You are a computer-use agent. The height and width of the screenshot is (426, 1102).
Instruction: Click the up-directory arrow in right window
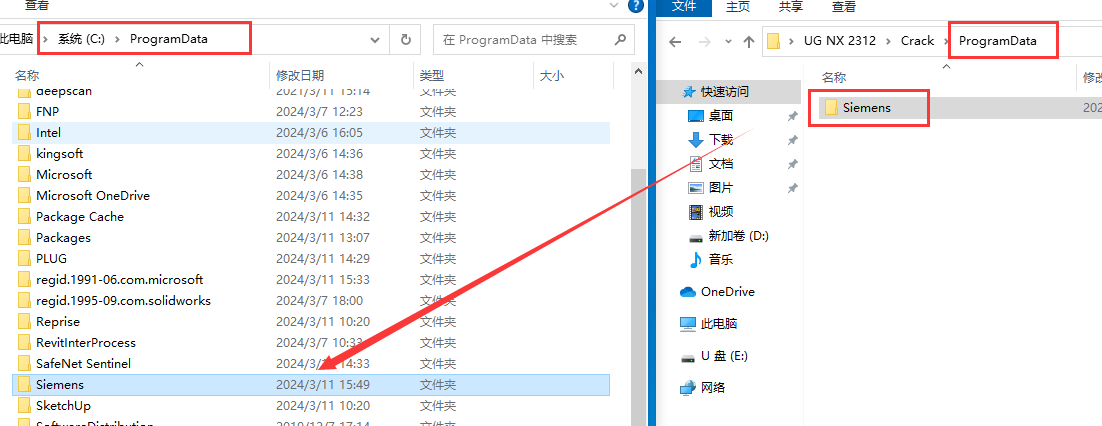click(x=749, y=42)
